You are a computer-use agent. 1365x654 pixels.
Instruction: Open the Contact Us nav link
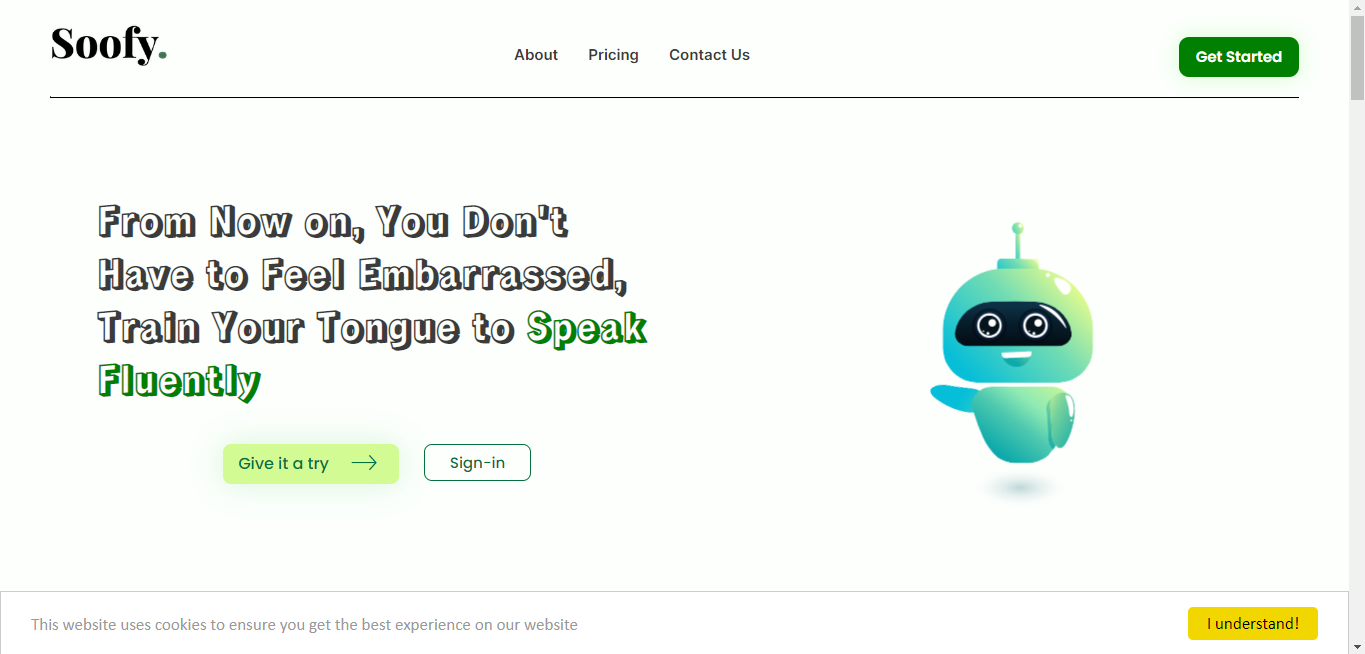coord(709,55)
